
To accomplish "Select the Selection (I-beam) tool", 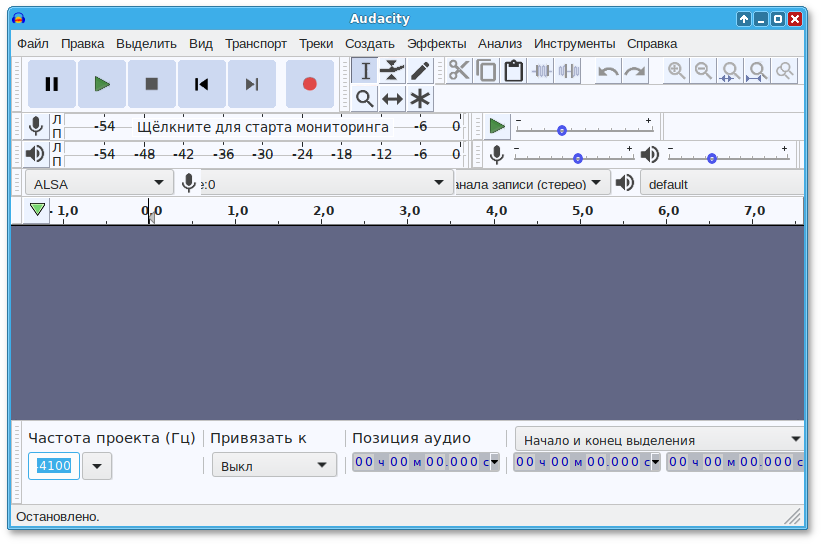I will point(365,71).
